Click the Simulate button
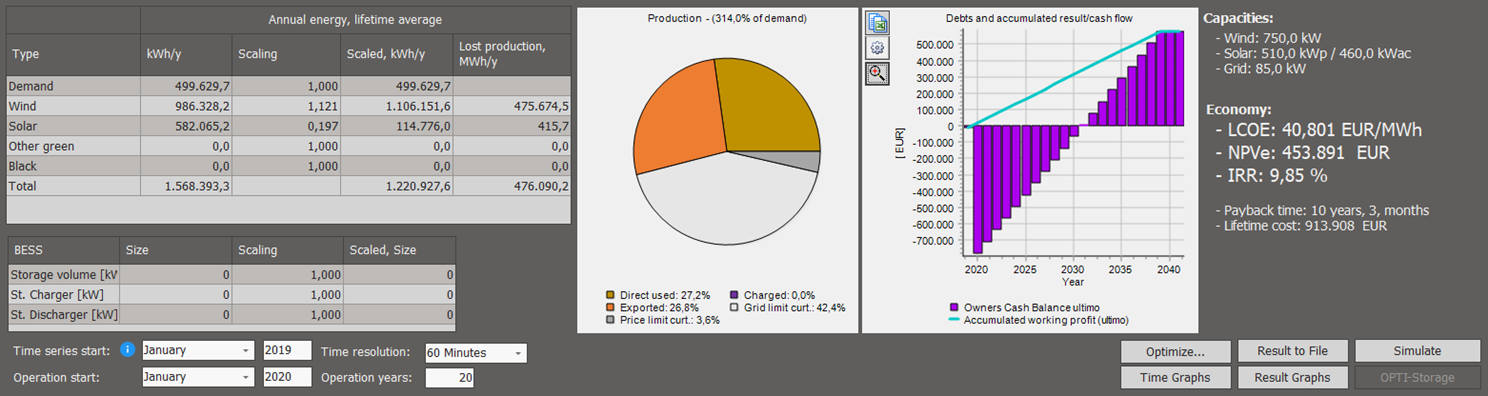Screen dimensions: 1488x396 1417,351
